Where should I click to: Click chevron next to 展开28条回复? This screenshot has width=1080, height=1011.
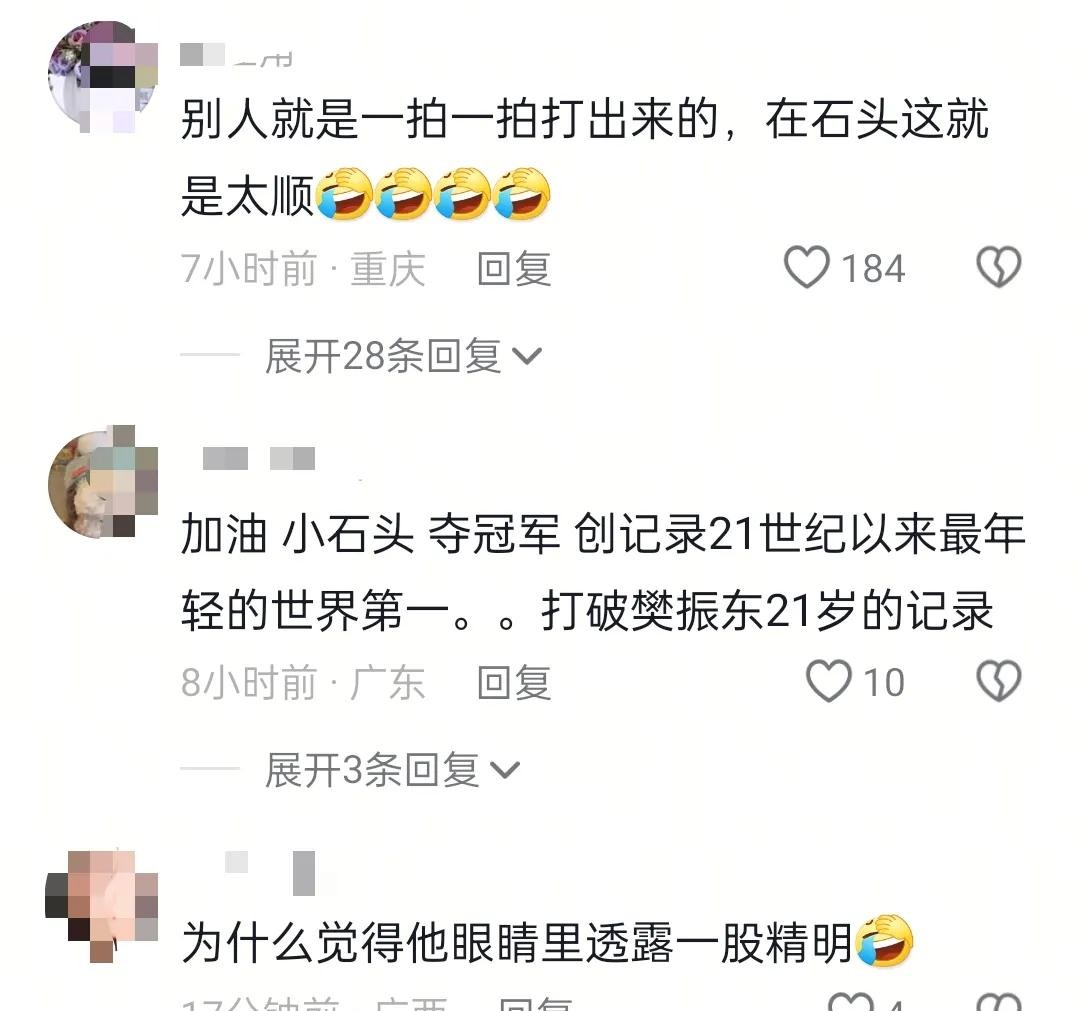528,357
